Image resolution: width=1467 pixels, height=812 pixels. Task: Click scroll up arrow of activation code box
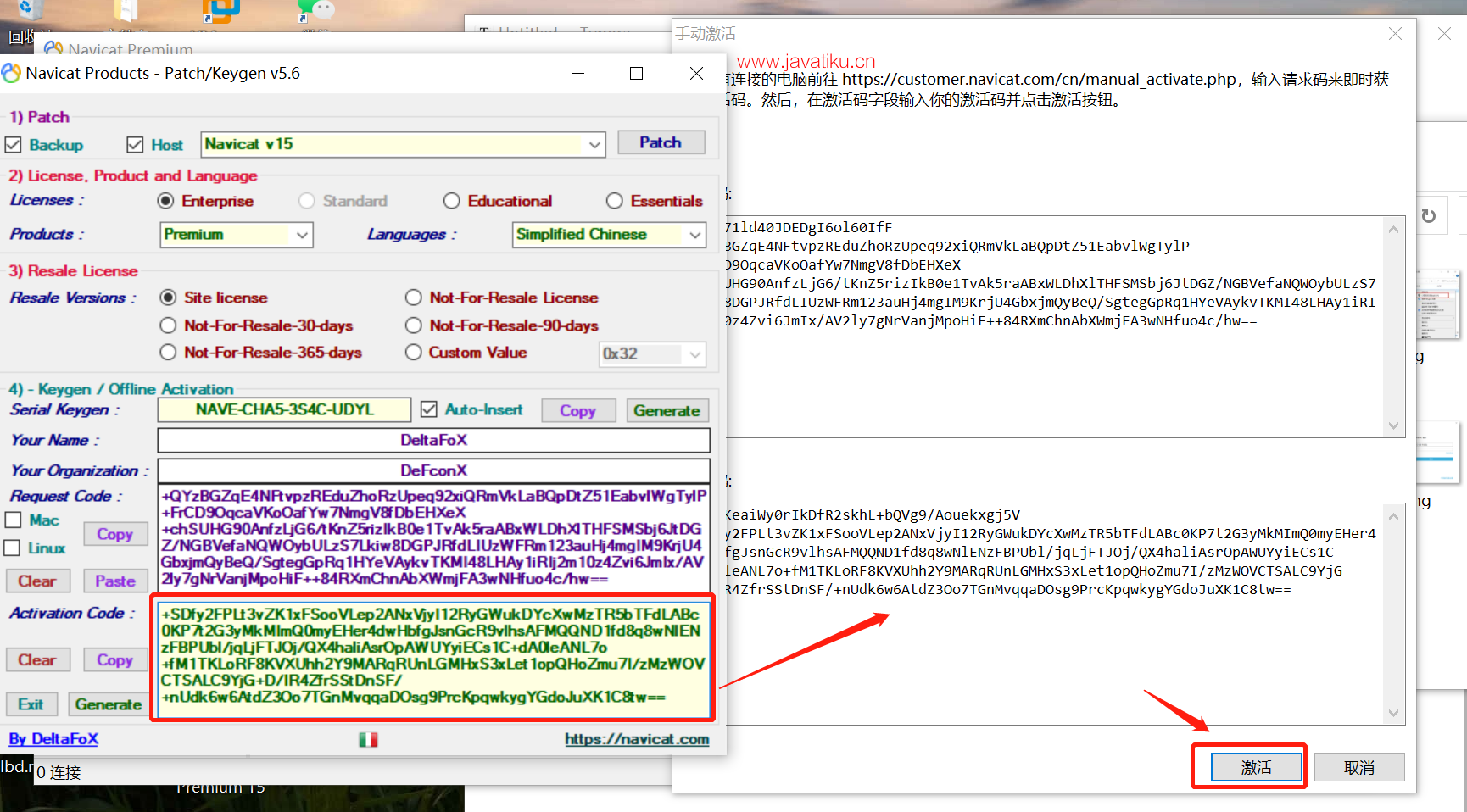1393,516
